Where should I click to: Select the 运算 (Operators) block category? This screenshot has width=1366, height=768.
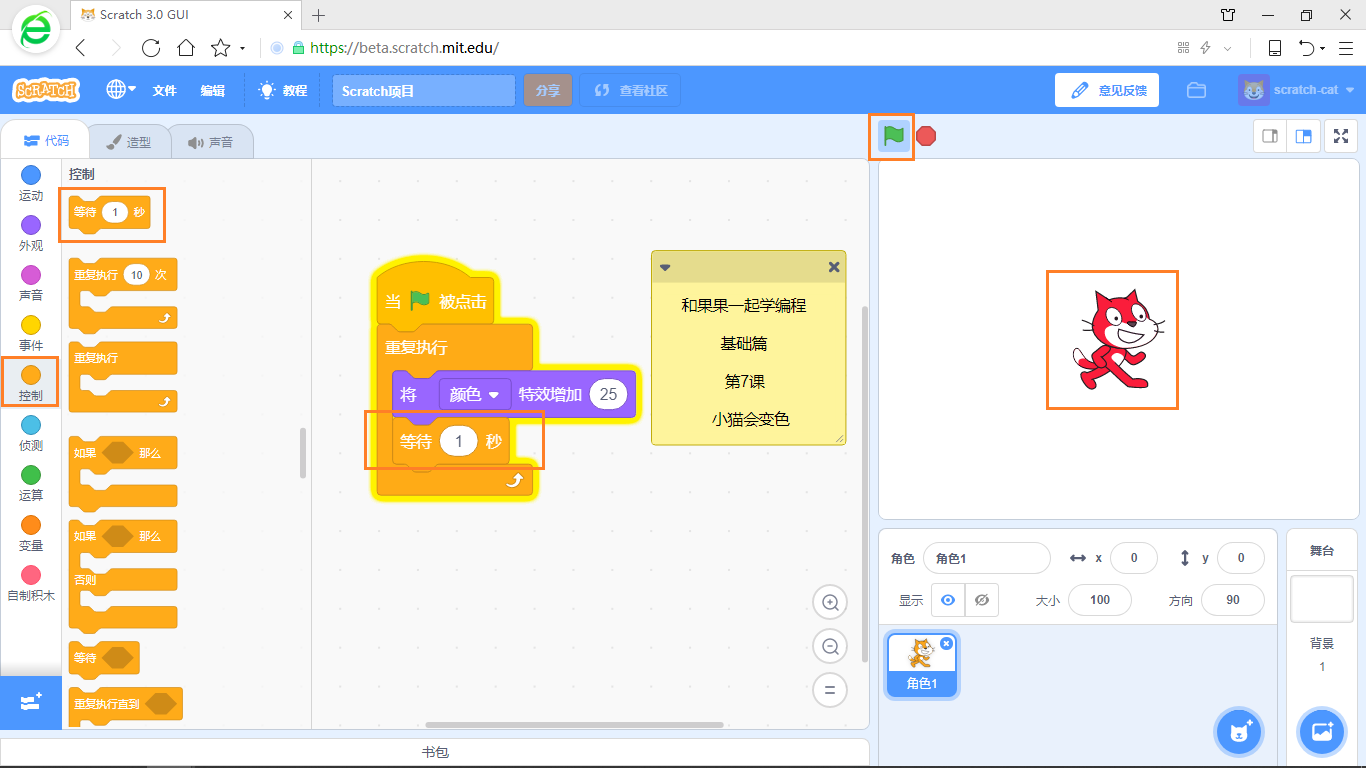point(31,484)
